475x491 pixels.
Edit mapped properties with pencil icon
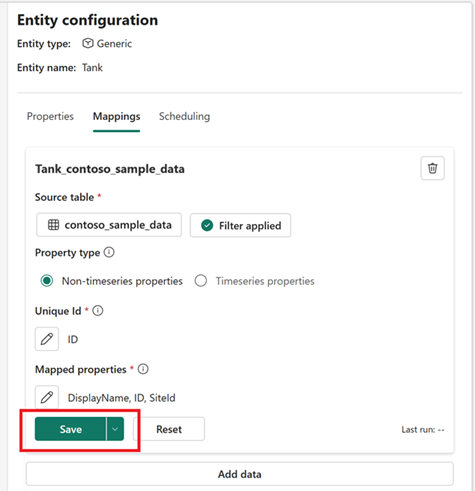(x=47, y=397)
